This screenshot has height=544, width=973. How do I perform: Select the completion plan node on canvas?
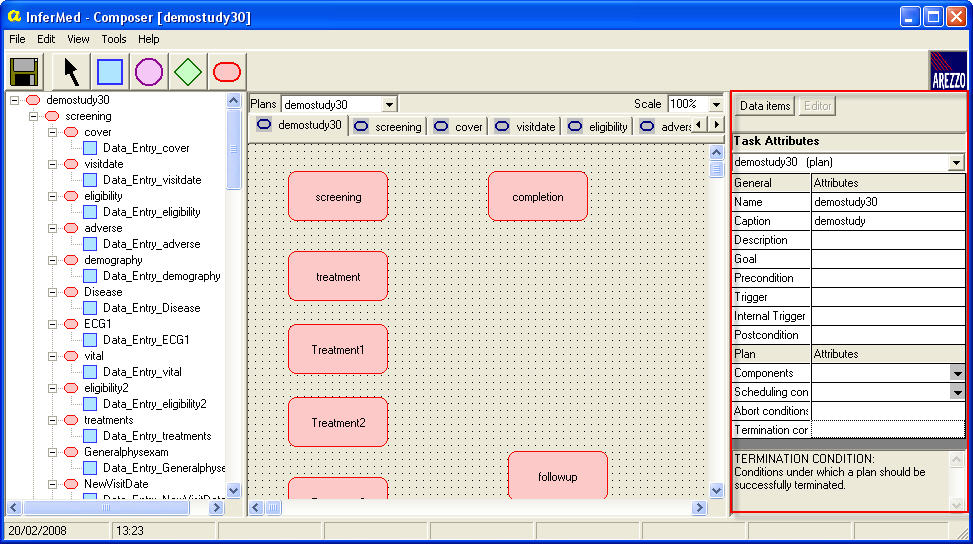[x=538, y=197]
